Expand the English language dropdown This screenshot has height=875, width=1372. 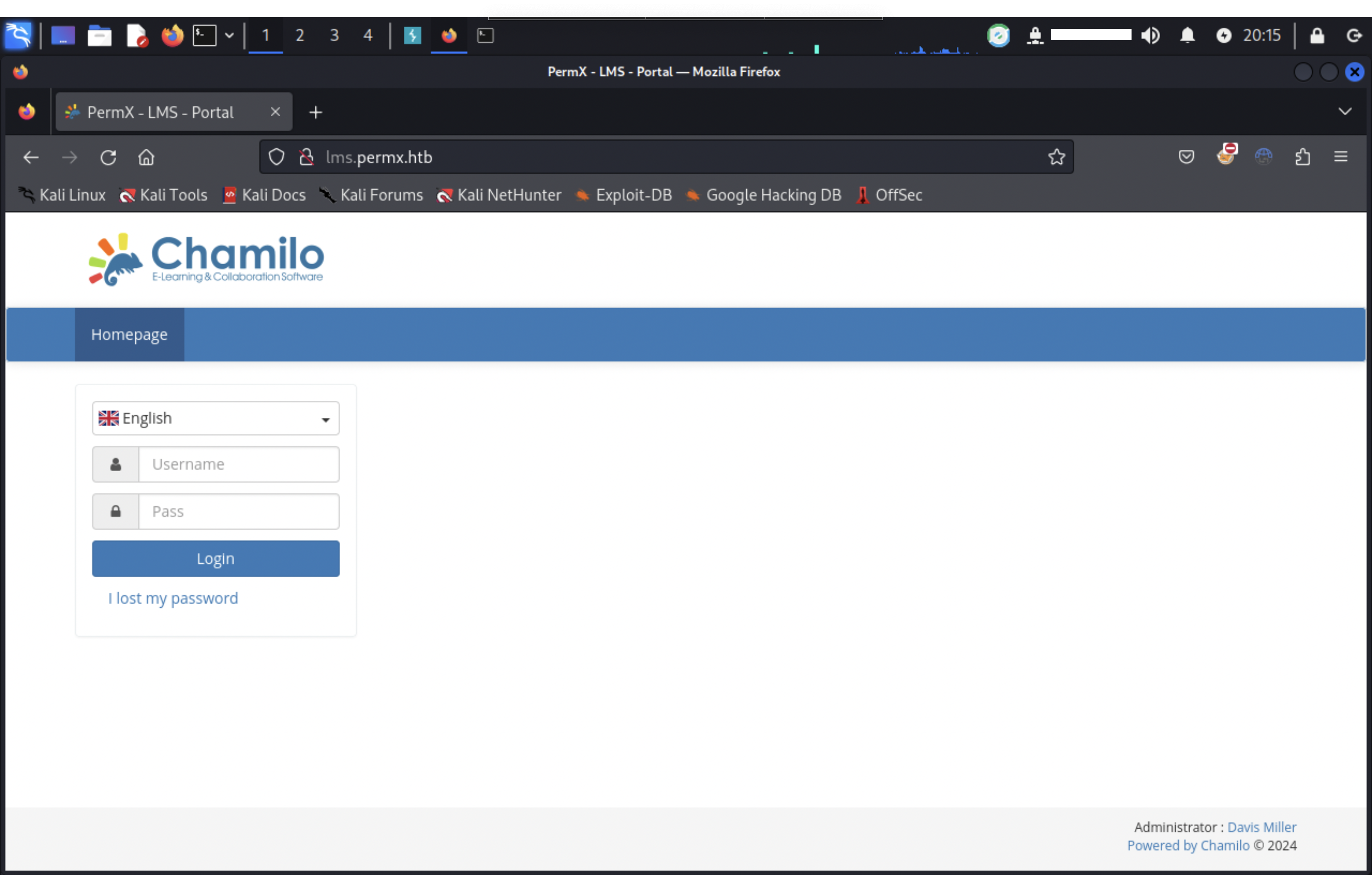pyautogui.click(x=216, y=418)
